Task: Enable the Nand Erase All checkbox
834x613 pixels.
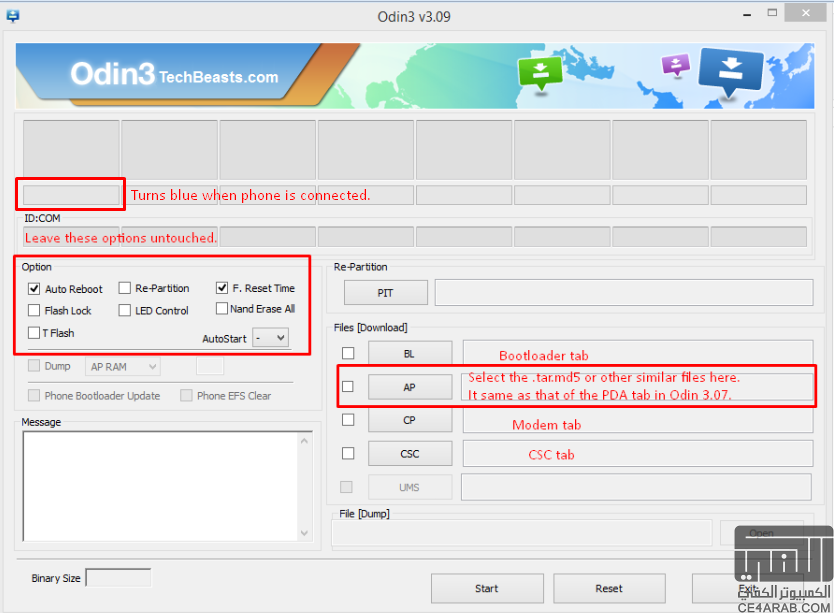Action: [222, 309]
